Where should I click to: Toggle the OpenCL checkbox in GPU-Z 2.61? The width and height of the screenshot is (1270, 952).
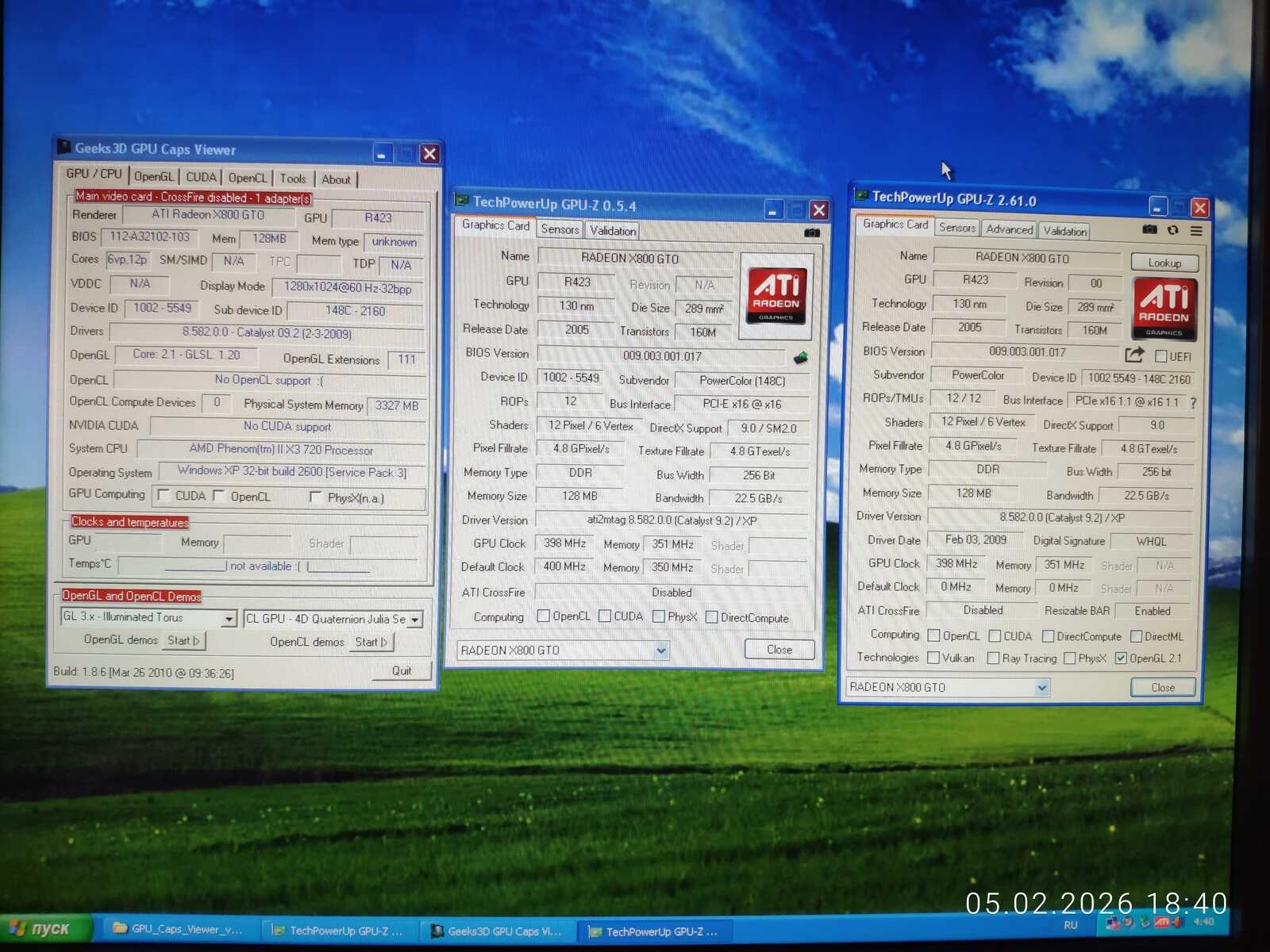[x=934, y=635]
